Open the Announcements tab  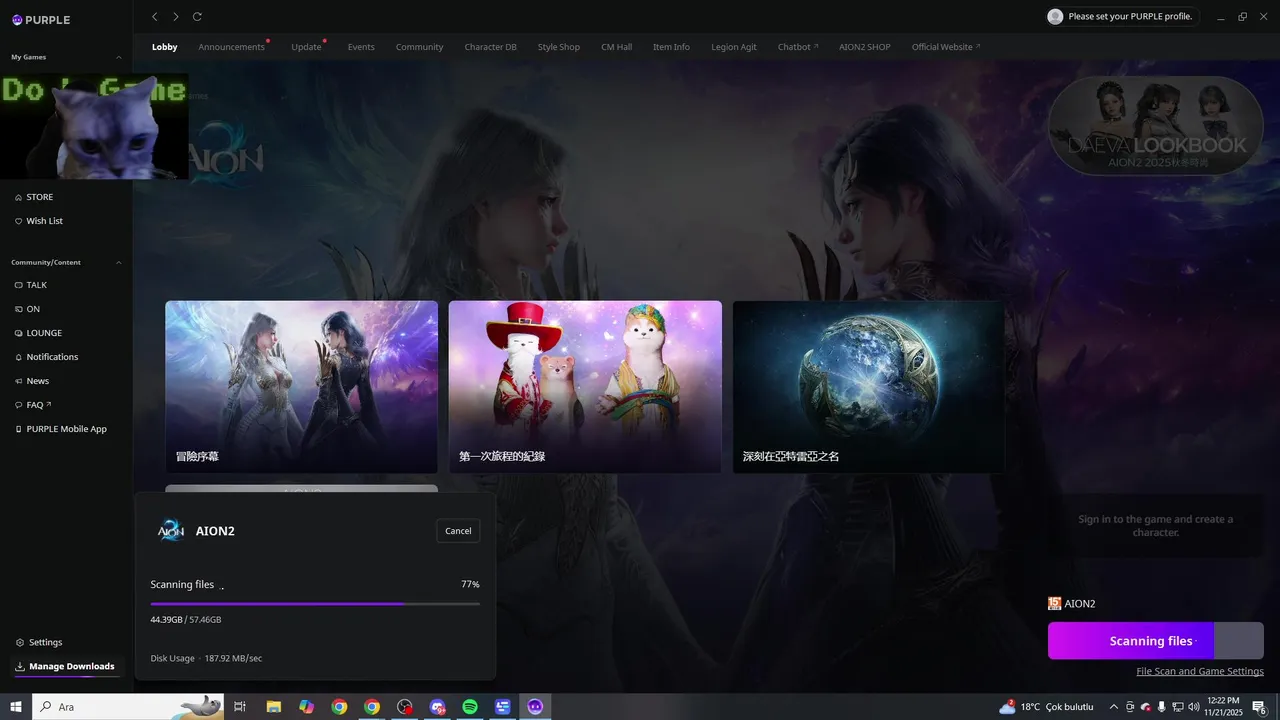pos(232,47)
